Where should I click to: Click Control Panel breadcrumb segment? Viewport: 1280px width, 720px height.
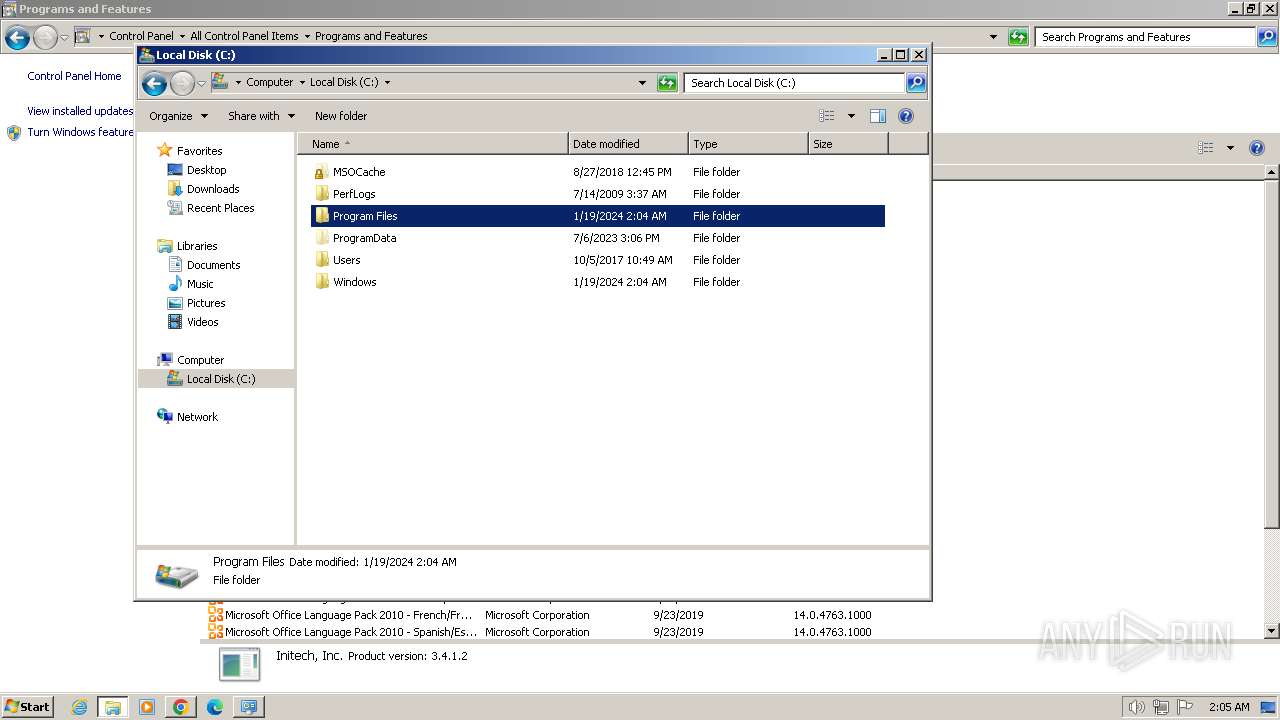tap(141, 36)
